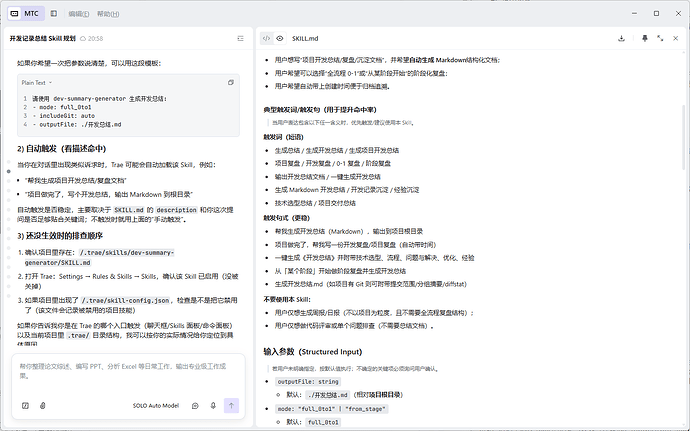Toggle the sidebar panel icon beside MTC
Viewport: 690px width, 431px height.
click(x=54, y=14)
